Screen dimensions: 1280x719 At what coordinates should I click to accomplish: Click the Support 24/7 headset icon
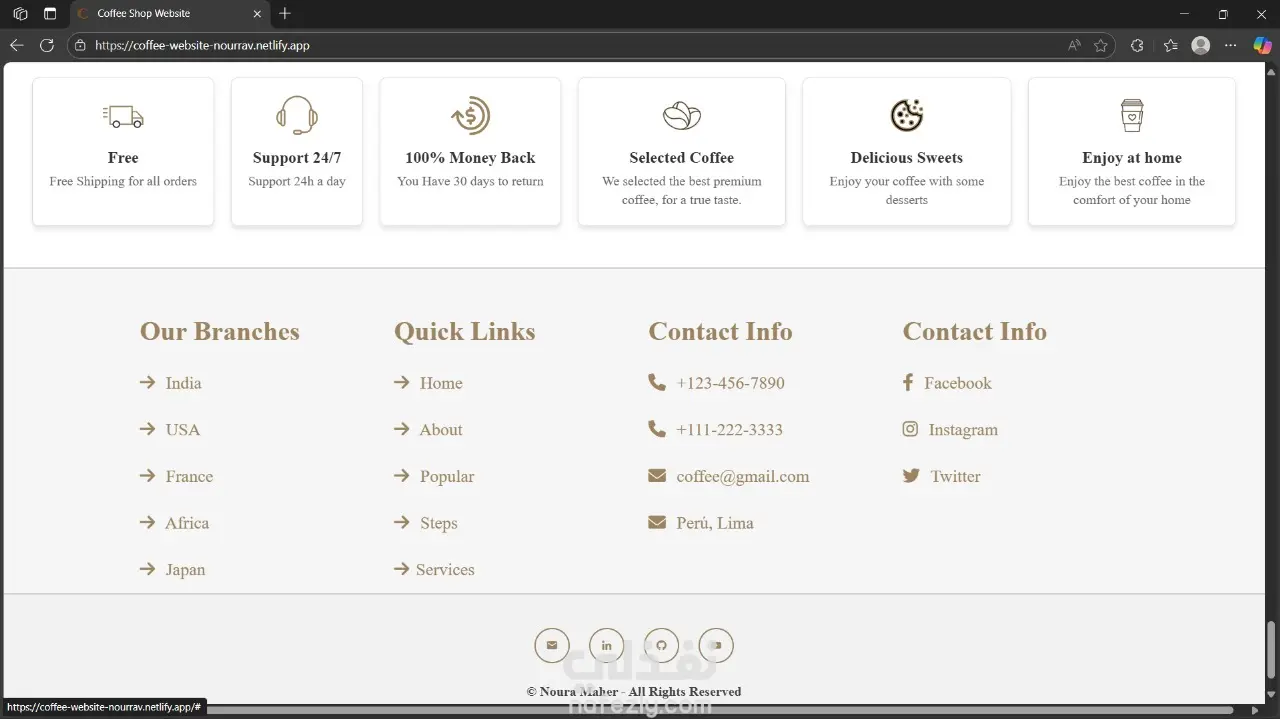[x=297, y=115]
